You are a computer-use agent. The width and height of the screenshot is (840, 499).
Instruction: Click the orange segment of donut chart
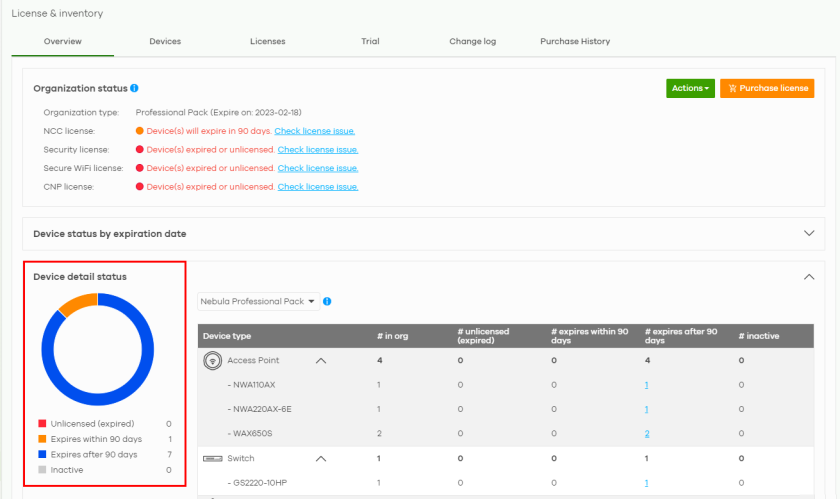point(78,305)
